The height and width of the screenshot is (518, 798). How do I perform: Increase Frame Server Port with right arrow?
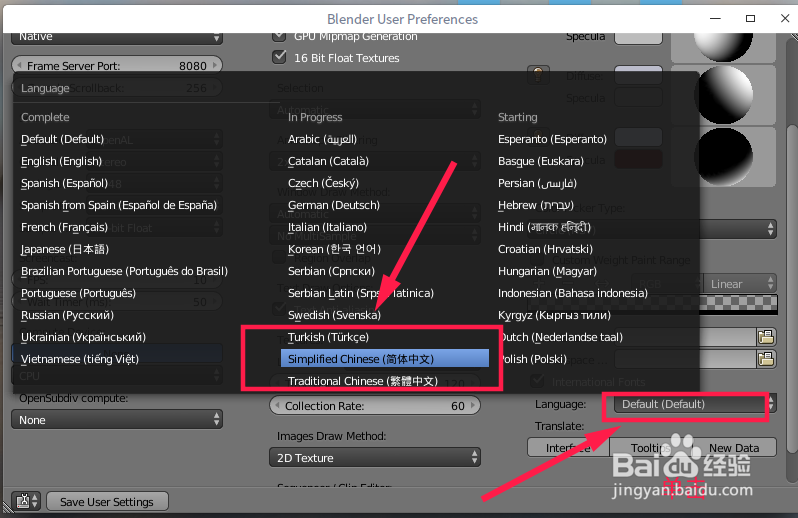(x=215, y=65)
